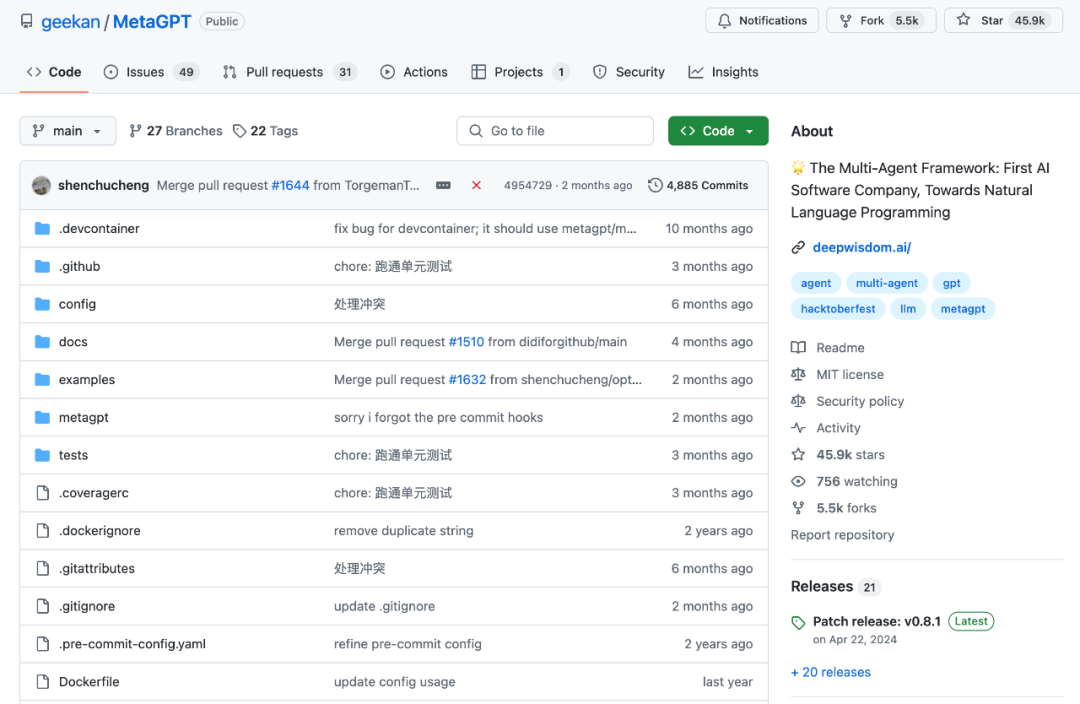Open the MetaGPT repository link

[x=152, y=22]
